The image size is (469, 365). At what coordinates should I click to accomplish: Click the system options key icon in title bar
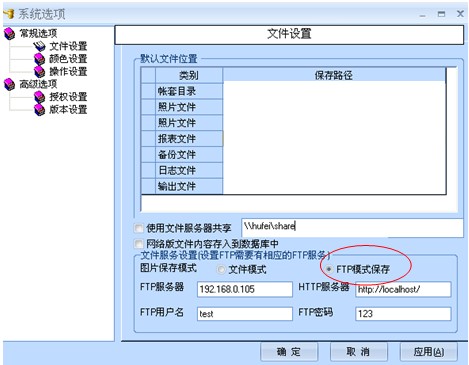pos(9,14)
